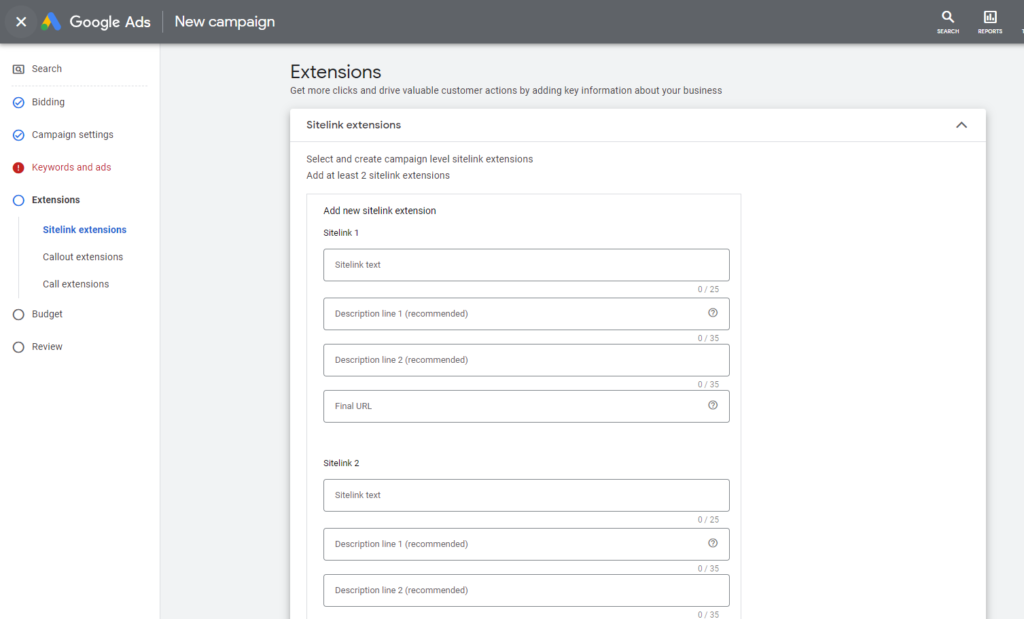
Task: Click help icon in Sitelink 1 Description line 1
Action: (x=713, y=313)
